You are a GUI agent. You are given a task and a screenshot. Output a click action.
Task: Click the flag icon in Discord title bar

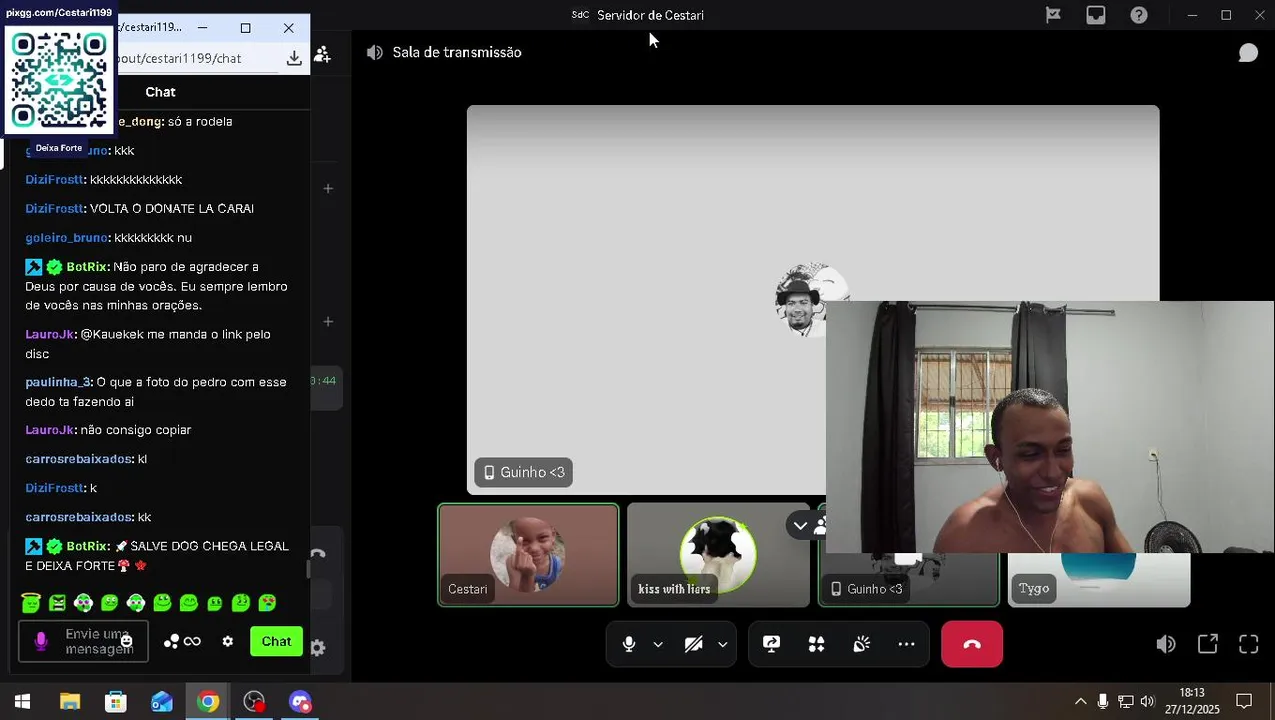tap(1053, 15)
